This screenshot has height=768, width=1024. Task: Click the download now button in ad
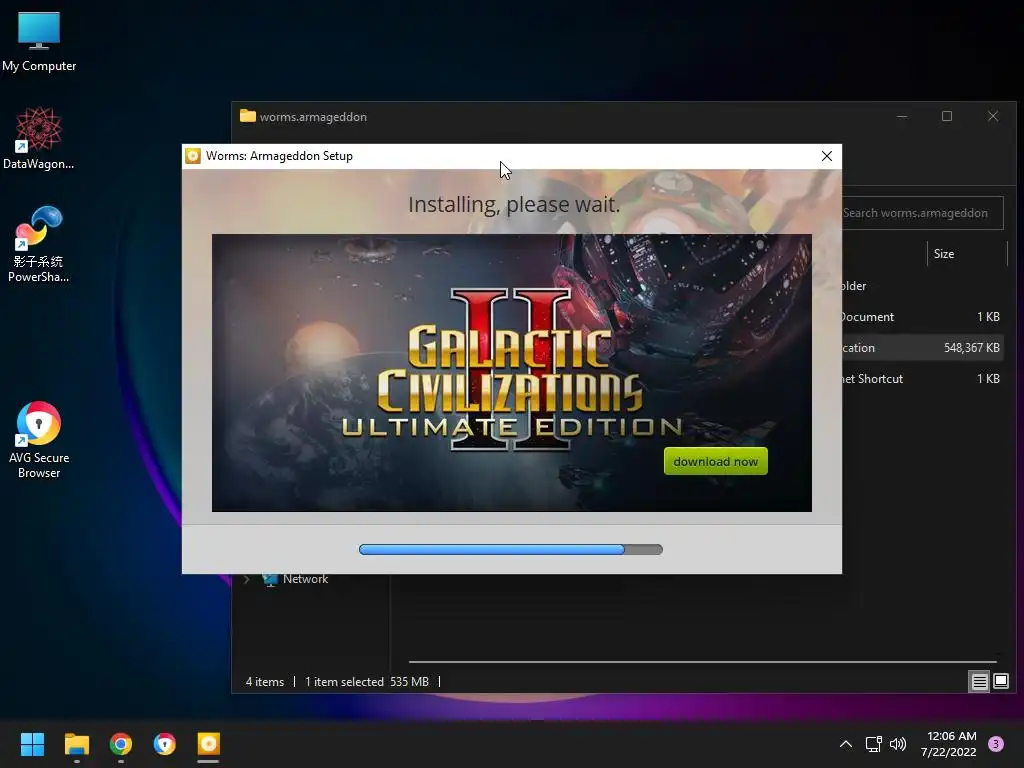(715, 461)
